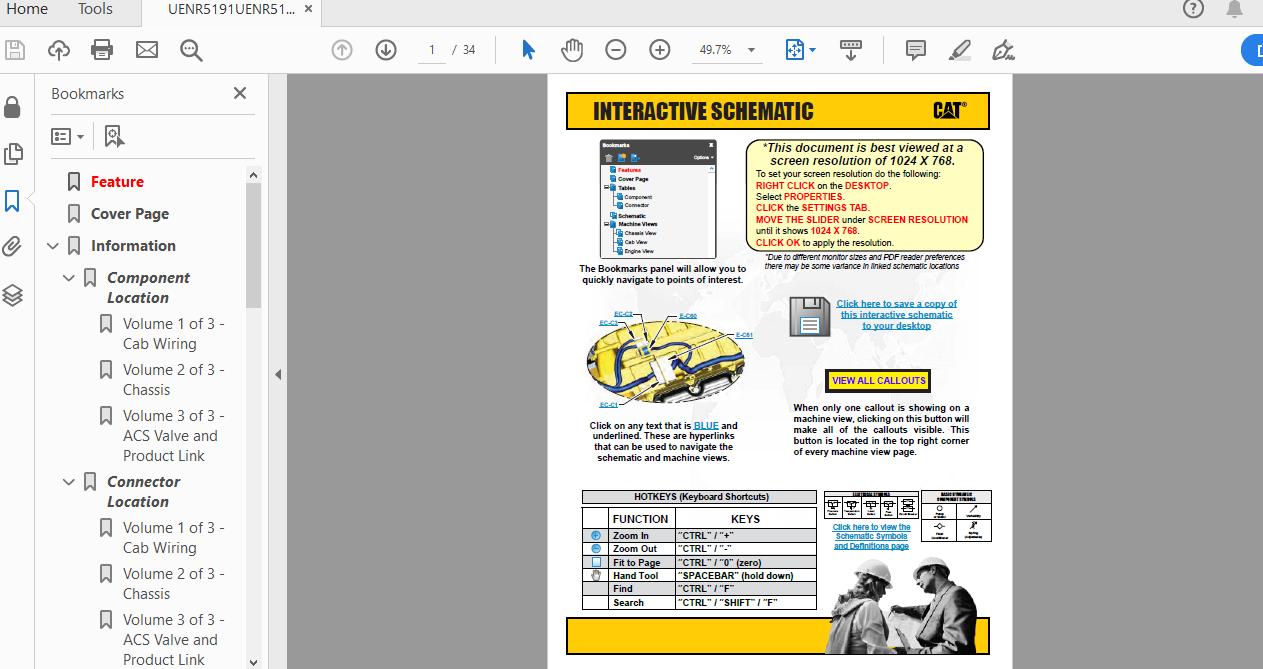Go to next page arrow

tap(386, 50)
